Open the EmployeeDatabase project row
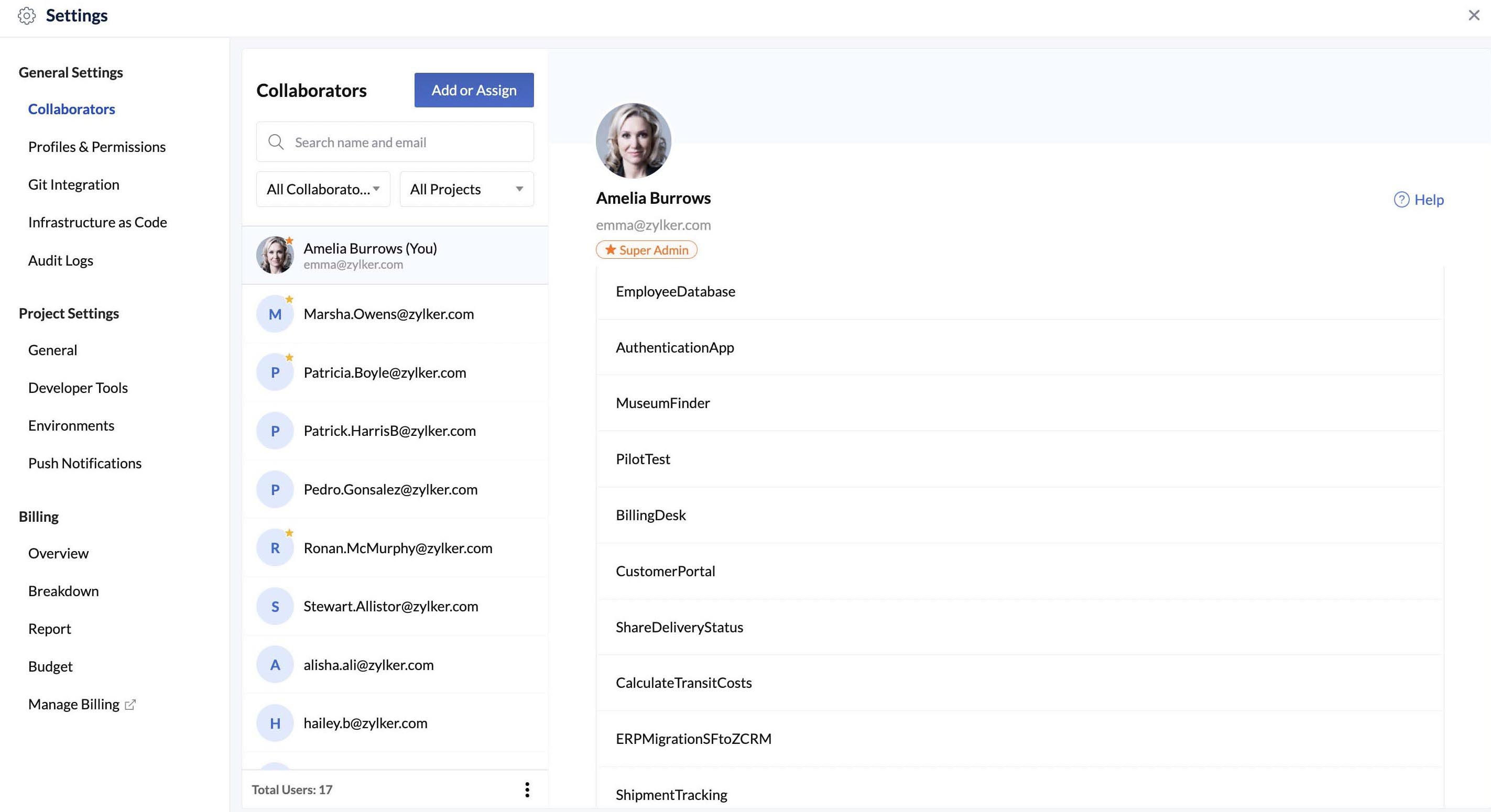 pyautogui.click(x=676, y=292)
